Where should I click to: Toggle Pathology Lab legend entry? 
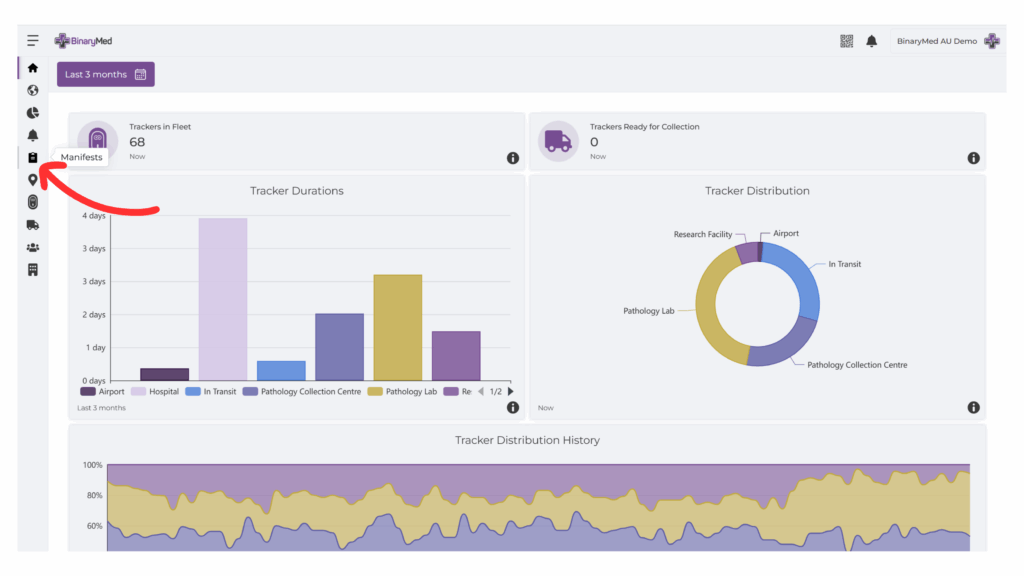pos(403,392)
